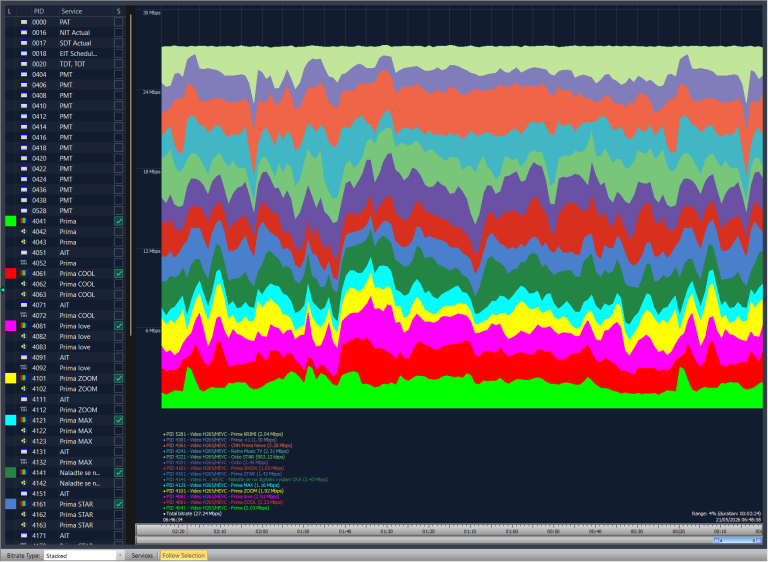Toggle the Follow Selection button
768x562 pixels.
[x=184, y=556]
